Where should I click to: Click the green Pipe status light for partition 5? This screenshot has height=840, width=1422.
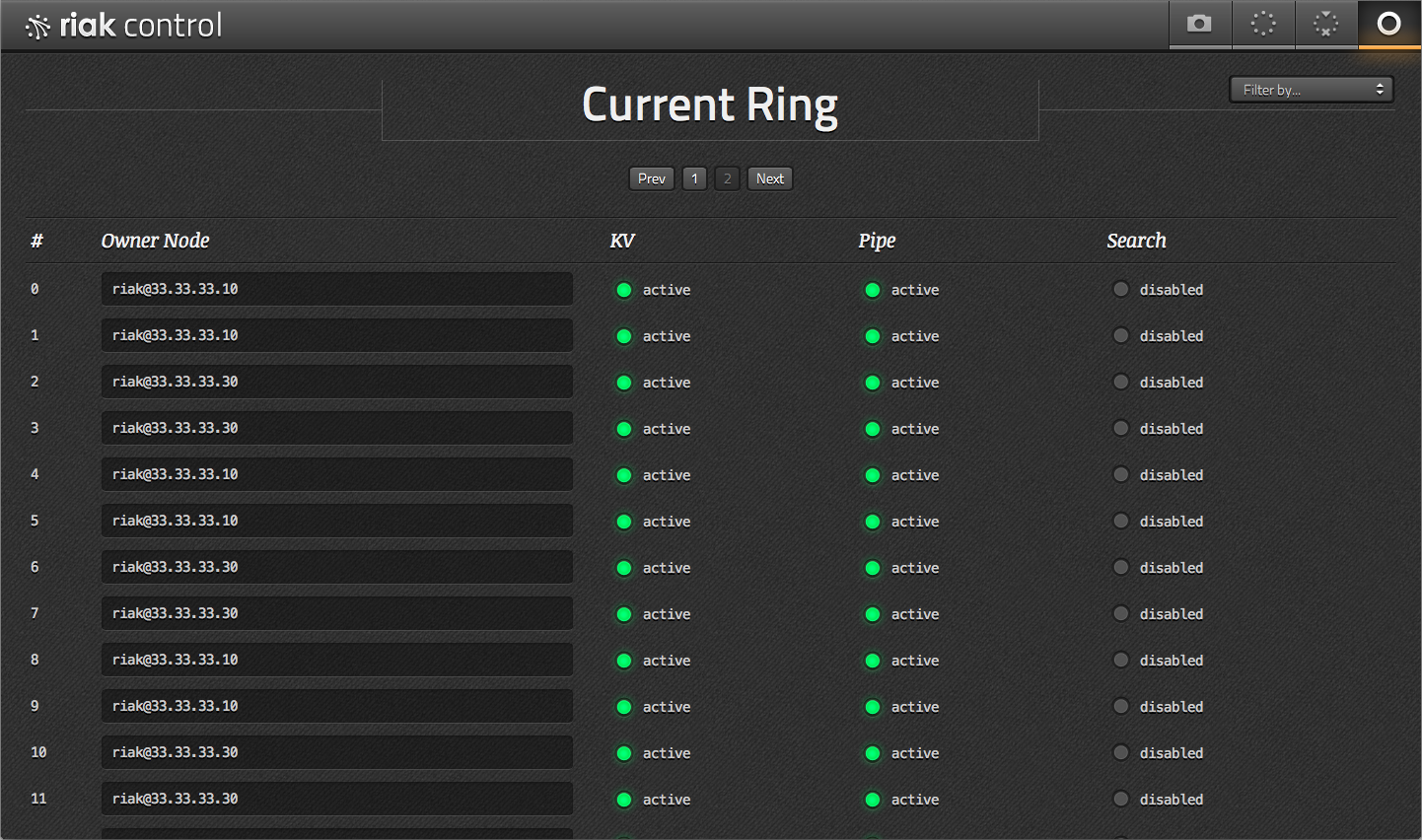pyautogui.click(x=873, y=522)
